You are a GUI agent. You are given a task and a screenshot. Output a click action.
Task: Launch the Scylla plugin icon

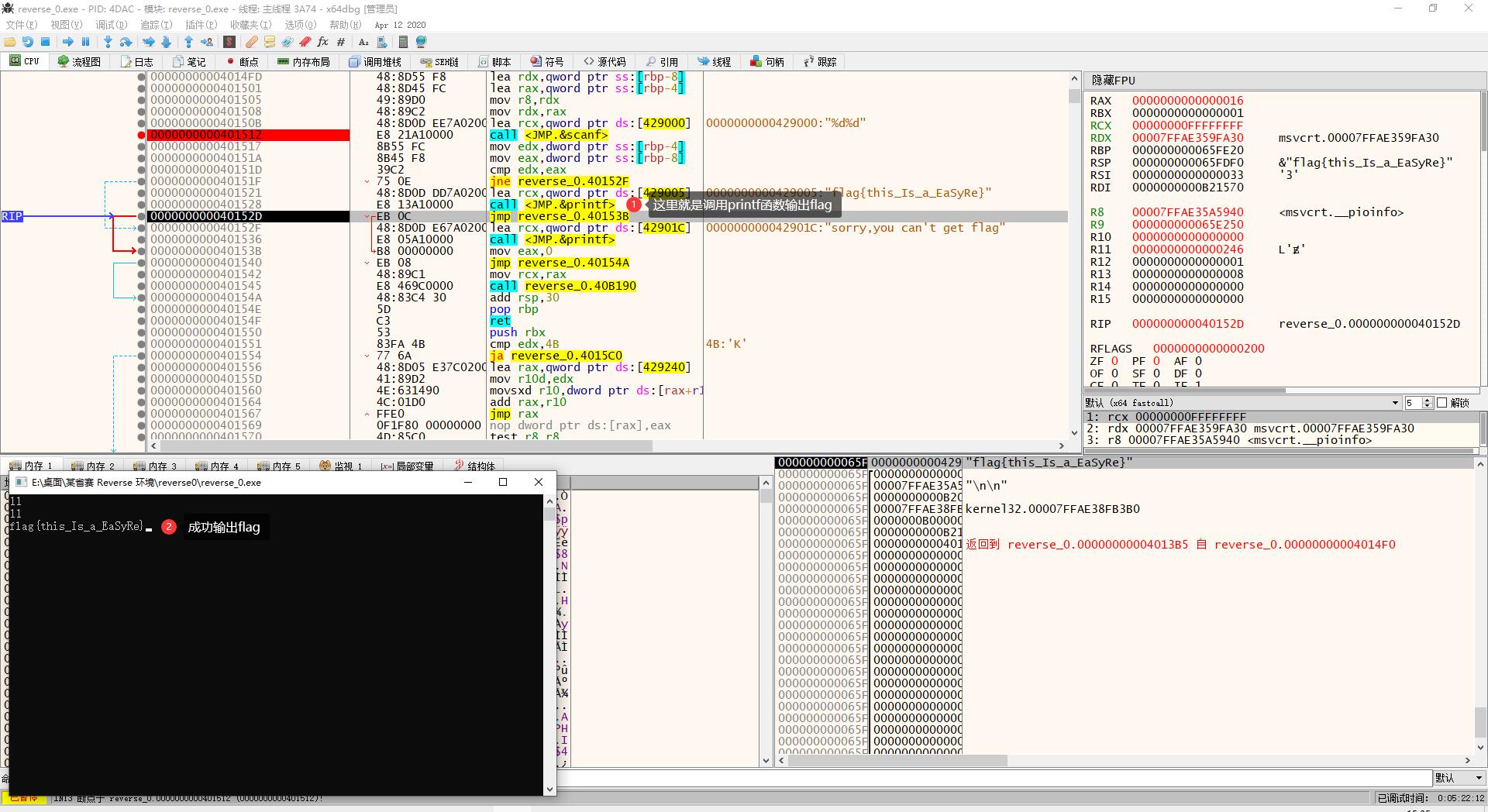(229, 42)
